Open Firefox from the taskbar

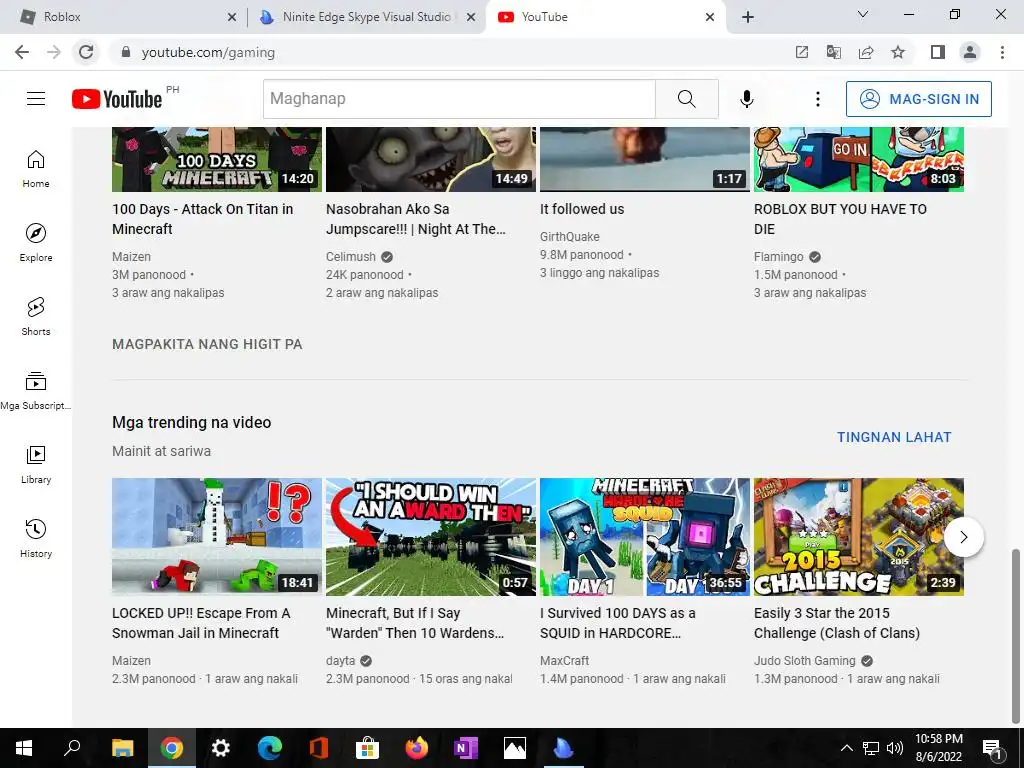(x=417, y=748)
